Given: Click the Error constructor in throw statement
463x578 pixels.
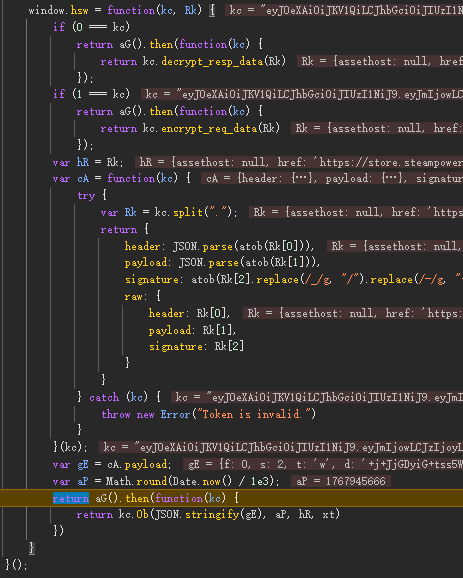Looking at the screenshot, I should click(x=175, y=414).
